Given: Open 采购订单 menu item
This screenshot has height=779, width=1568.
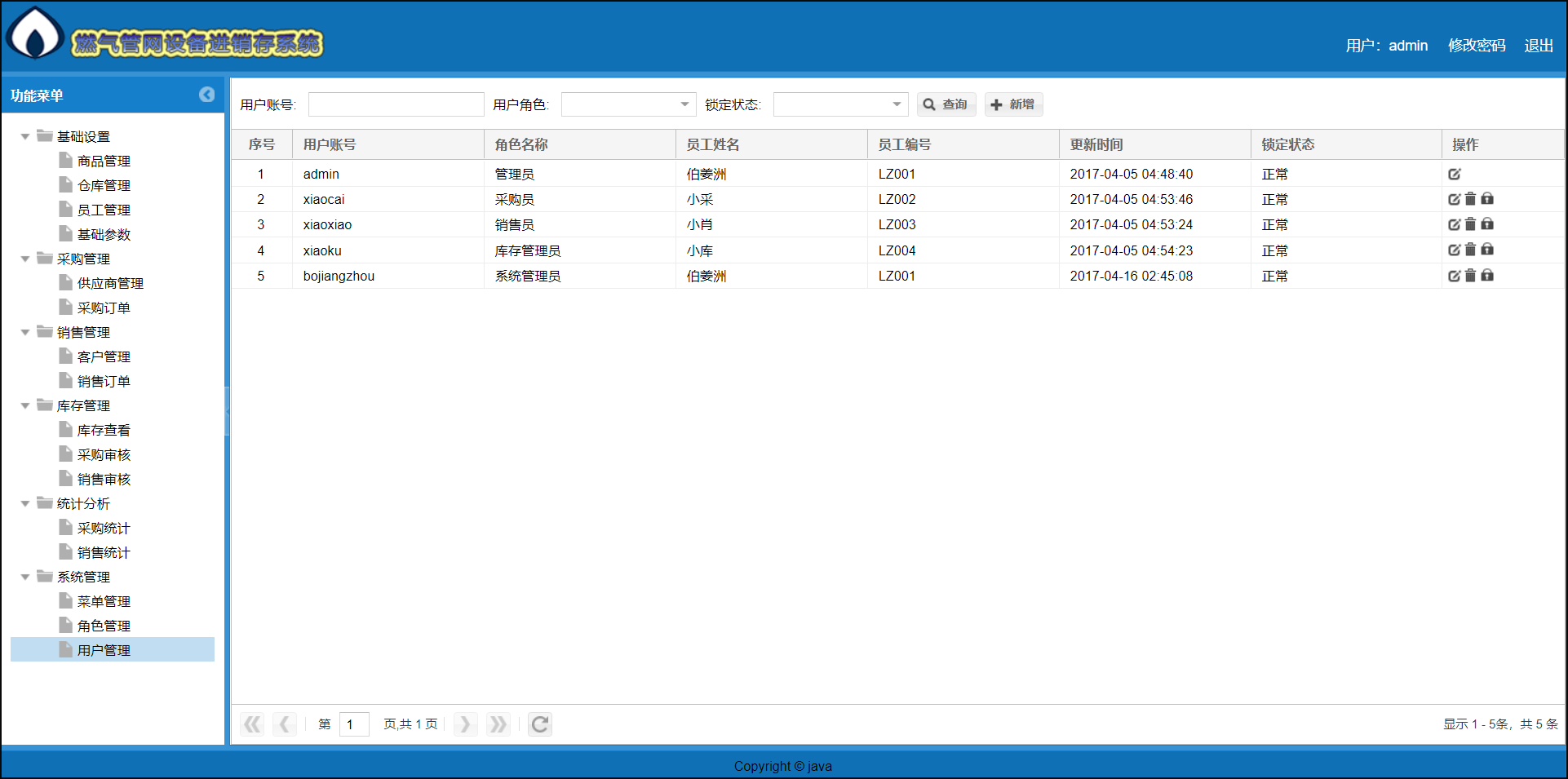Looking at the screenshot, I should pyautogui.click(x=104, y=308).
